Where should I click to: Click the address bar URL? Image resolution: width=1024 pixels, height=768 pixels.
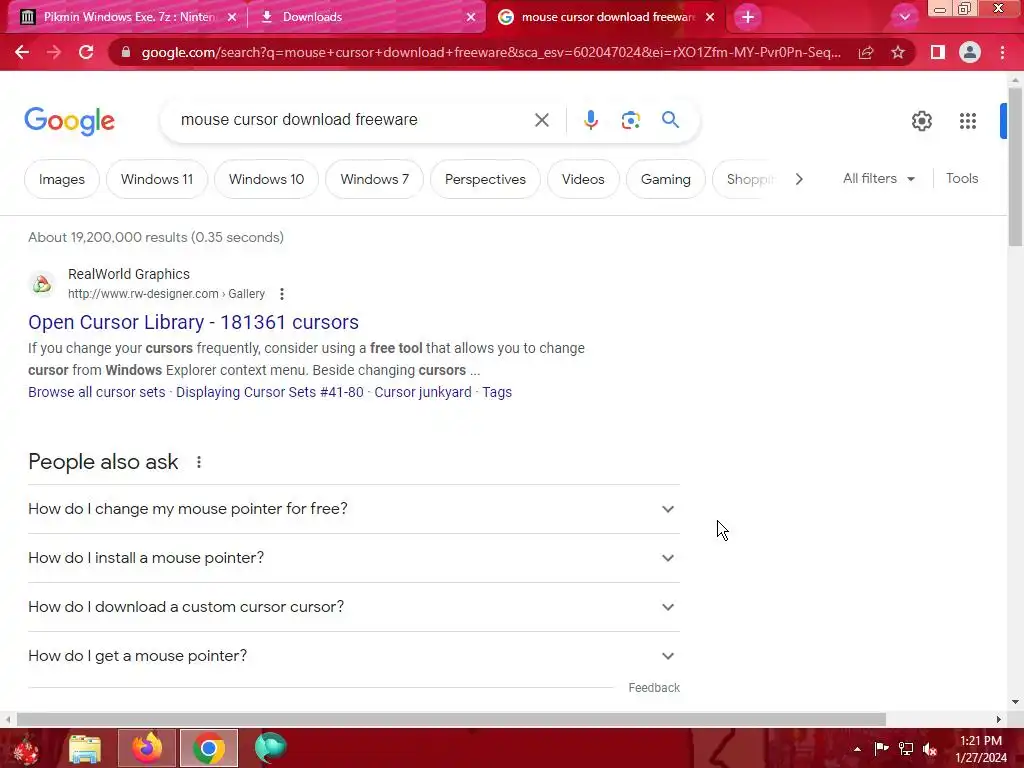click(491, 52)
